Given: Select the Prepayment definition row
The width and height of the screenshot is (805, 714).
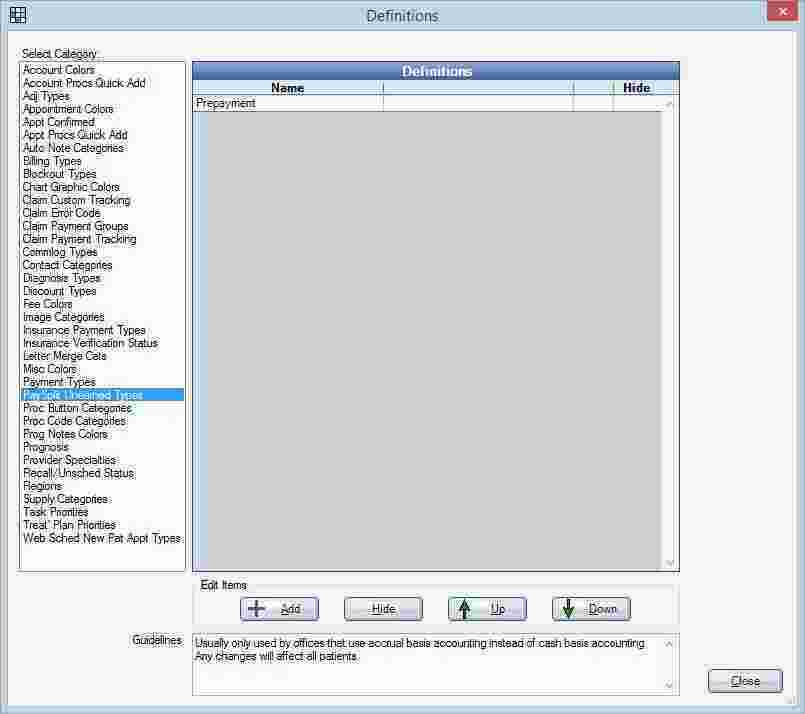Looking at the screenshot, I should [287, 103].
